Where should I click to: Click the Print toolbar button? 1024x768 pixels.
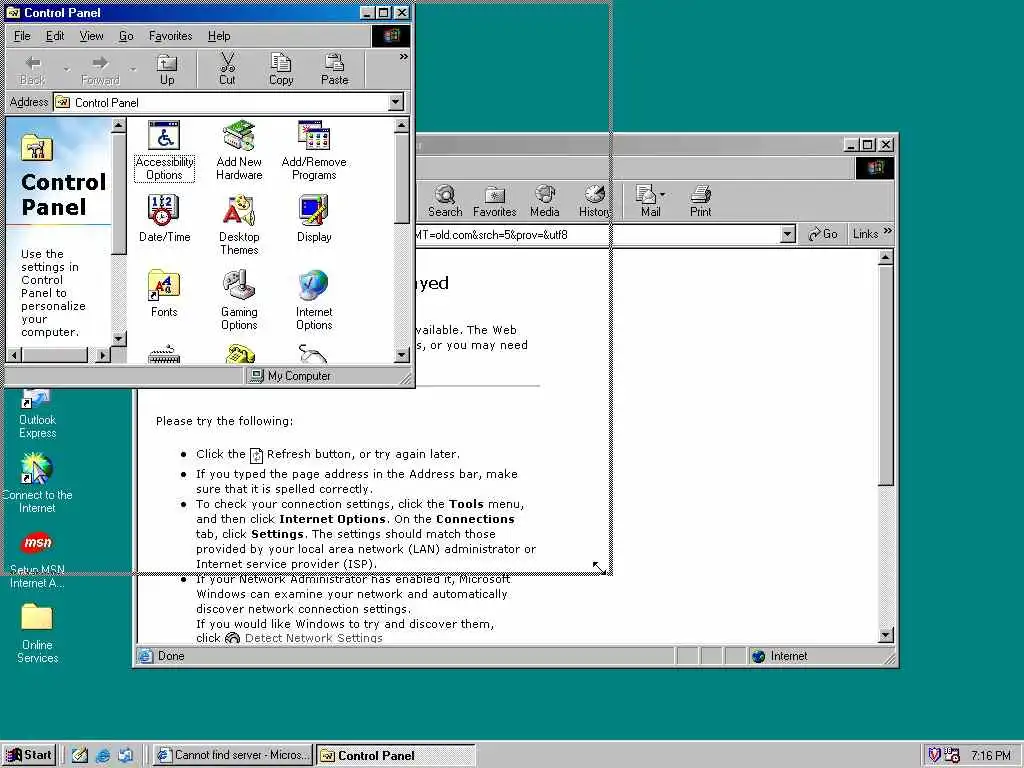700,201
